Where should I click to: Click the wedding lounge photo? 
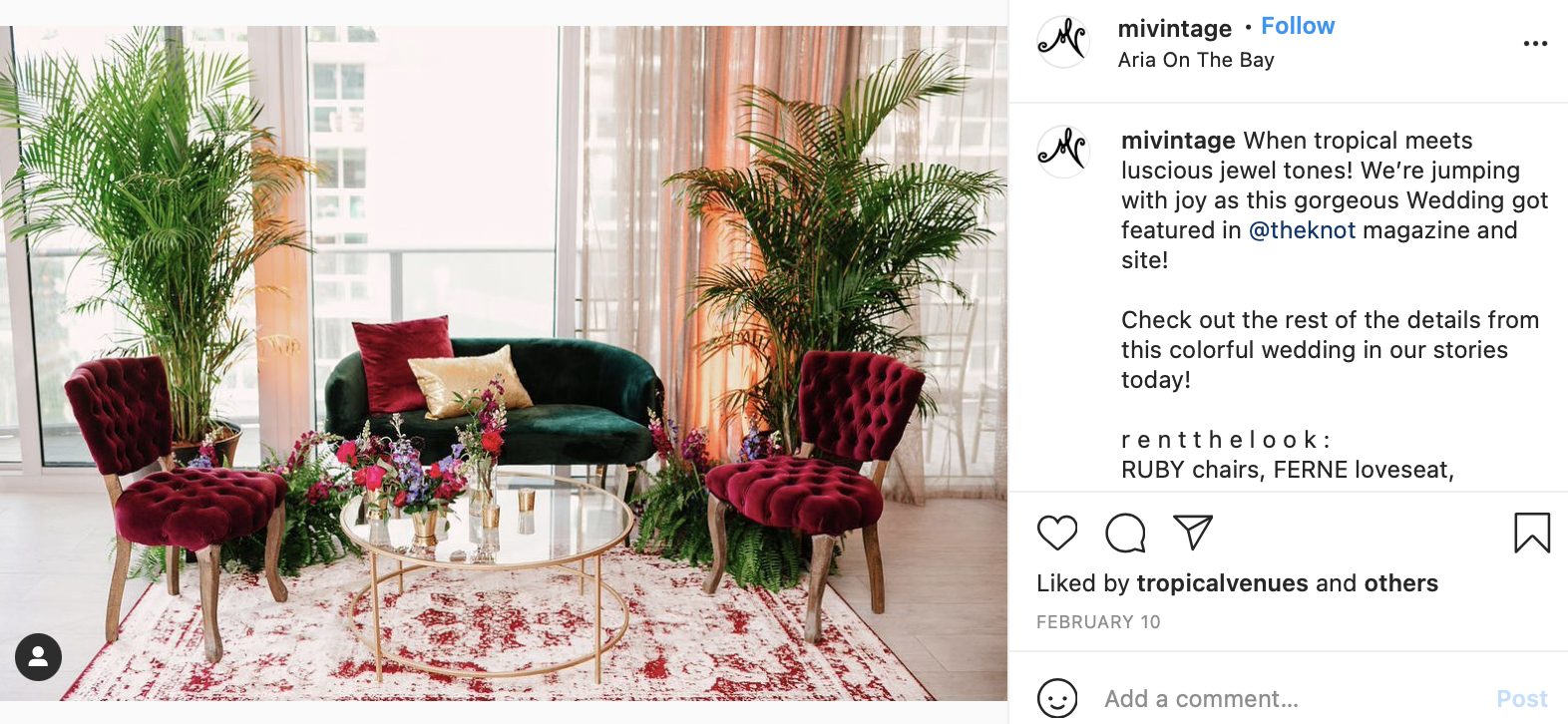504,363
